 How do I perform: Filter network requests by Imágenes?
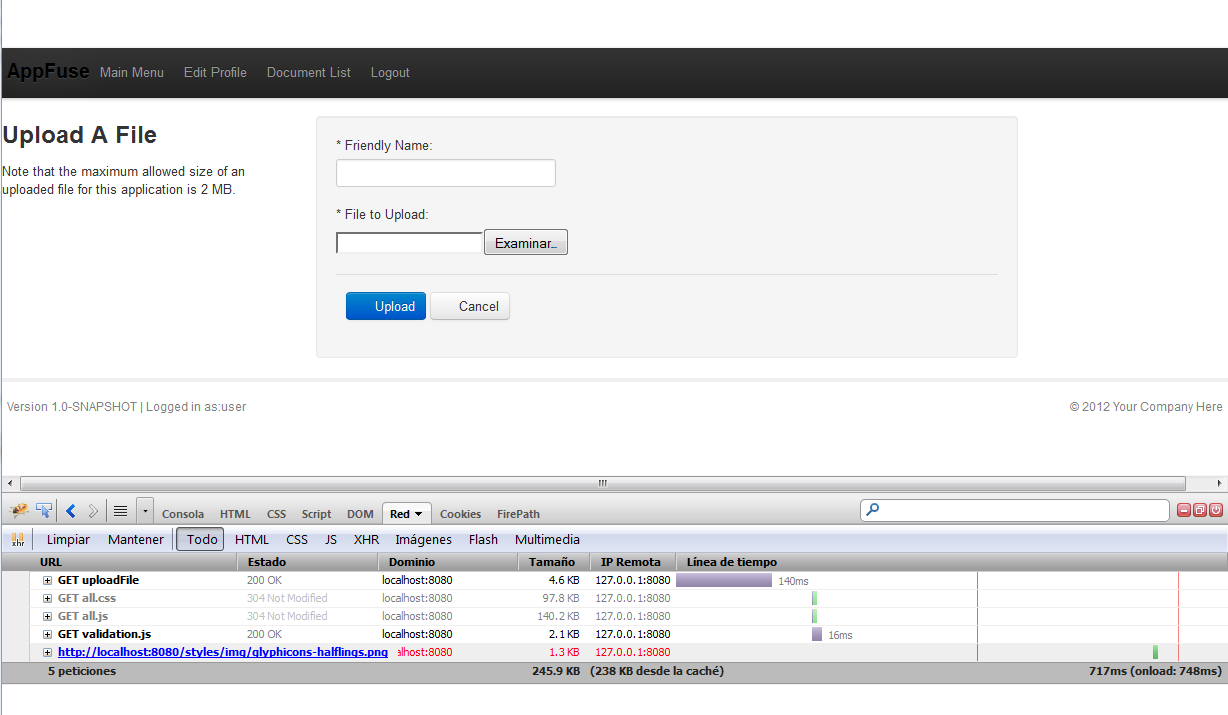click(423, 539)
